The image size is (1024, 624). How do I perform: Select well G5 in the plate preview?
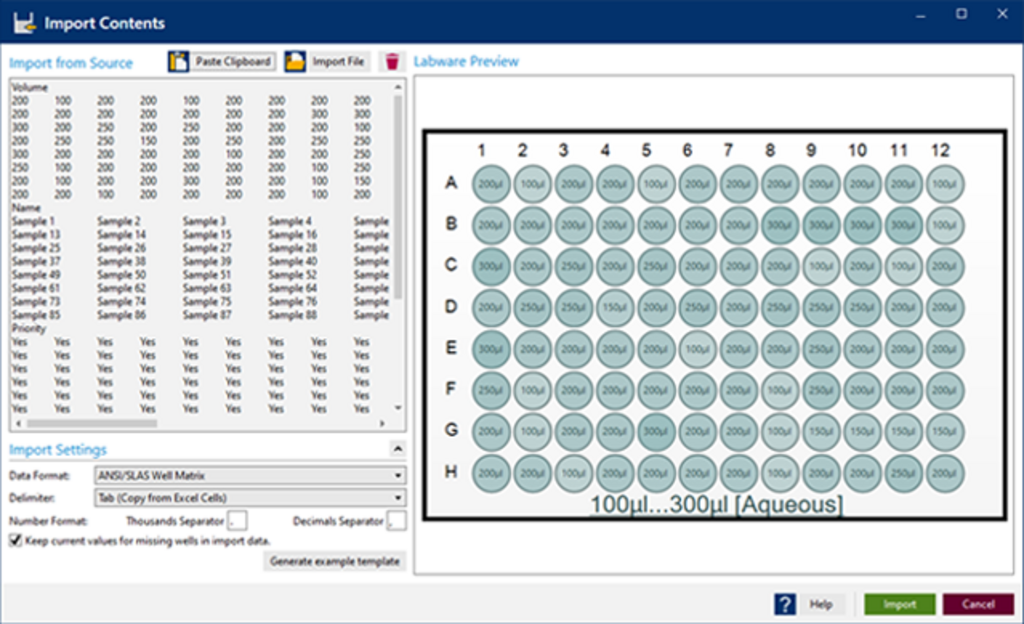(x=656, y=431)
